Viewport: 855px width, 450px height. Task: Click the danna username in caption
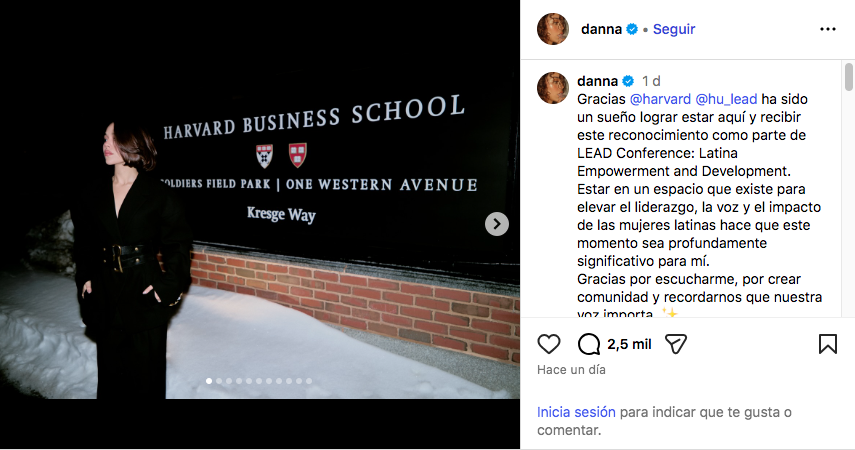point(598,80)
